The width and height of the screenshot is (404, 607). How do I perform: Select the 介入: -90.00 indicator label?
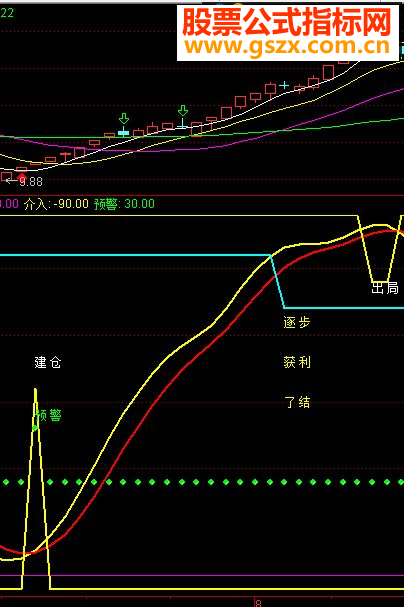click(x=56, y=204)
